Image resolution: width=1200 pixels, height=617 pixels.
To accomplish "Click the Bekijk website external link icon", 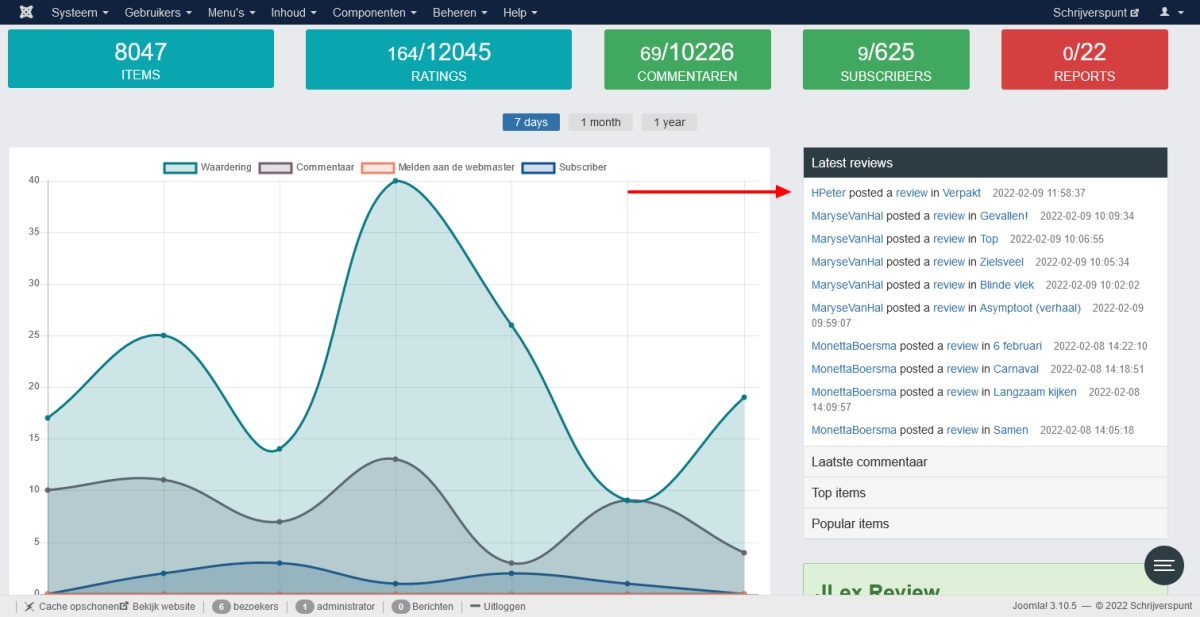I will pyautogui.click(x=125, y=606).
